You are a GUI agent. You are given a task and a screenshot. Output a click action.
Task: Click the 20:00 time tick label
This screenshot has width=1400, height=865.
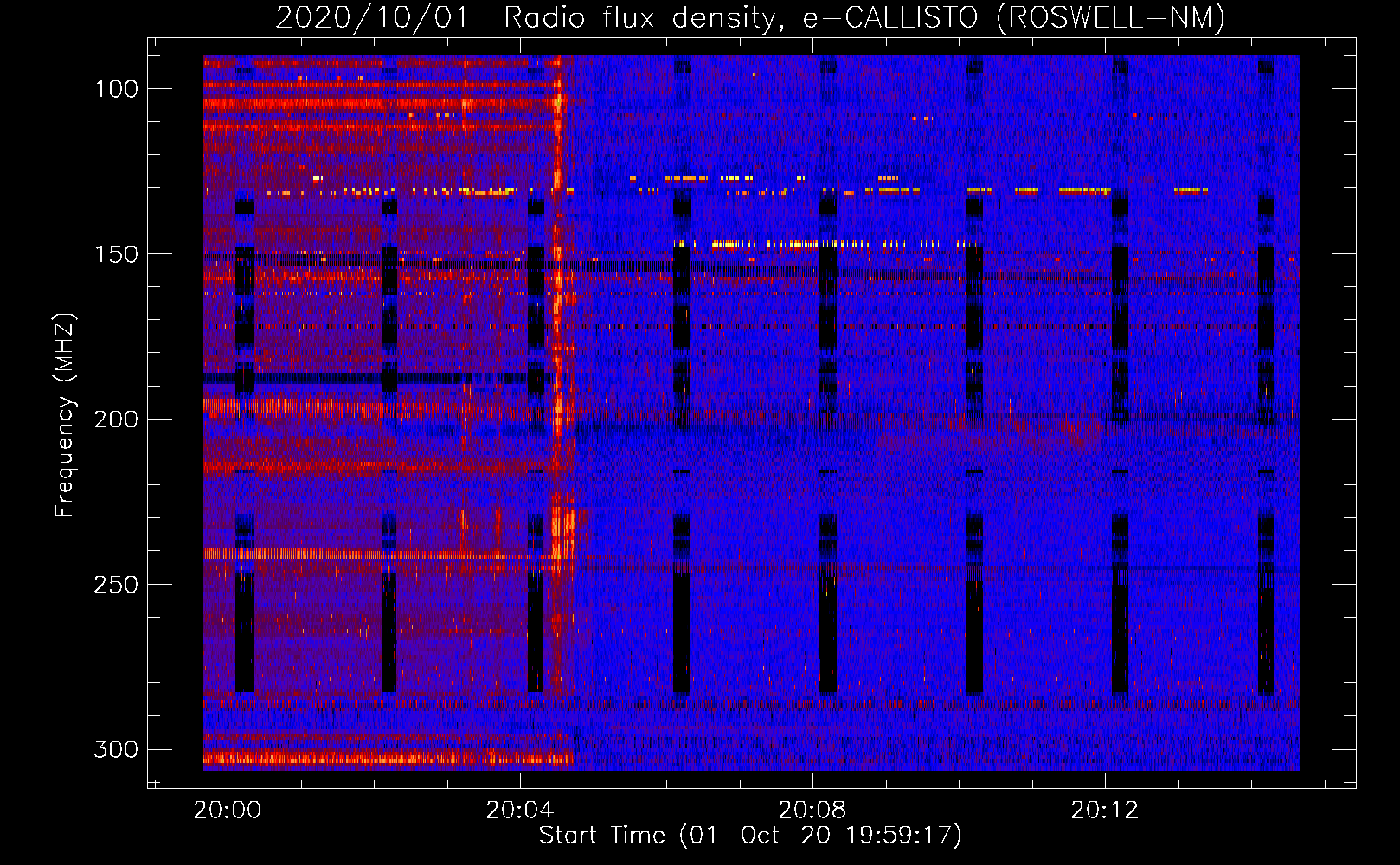(x=228, y=811)
